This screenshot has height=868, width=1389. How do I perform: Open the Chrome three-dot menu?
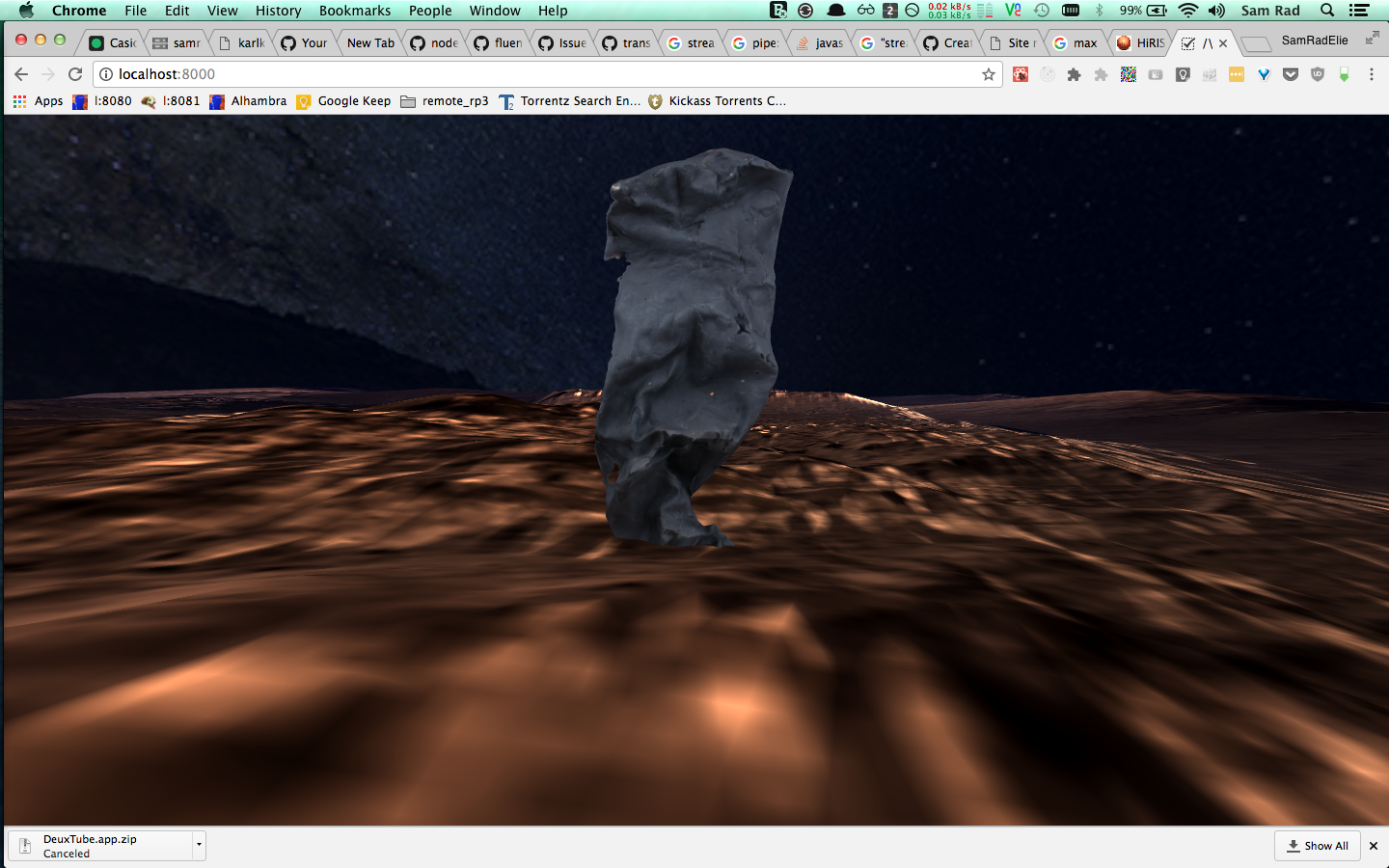(x=1371, y=74)
